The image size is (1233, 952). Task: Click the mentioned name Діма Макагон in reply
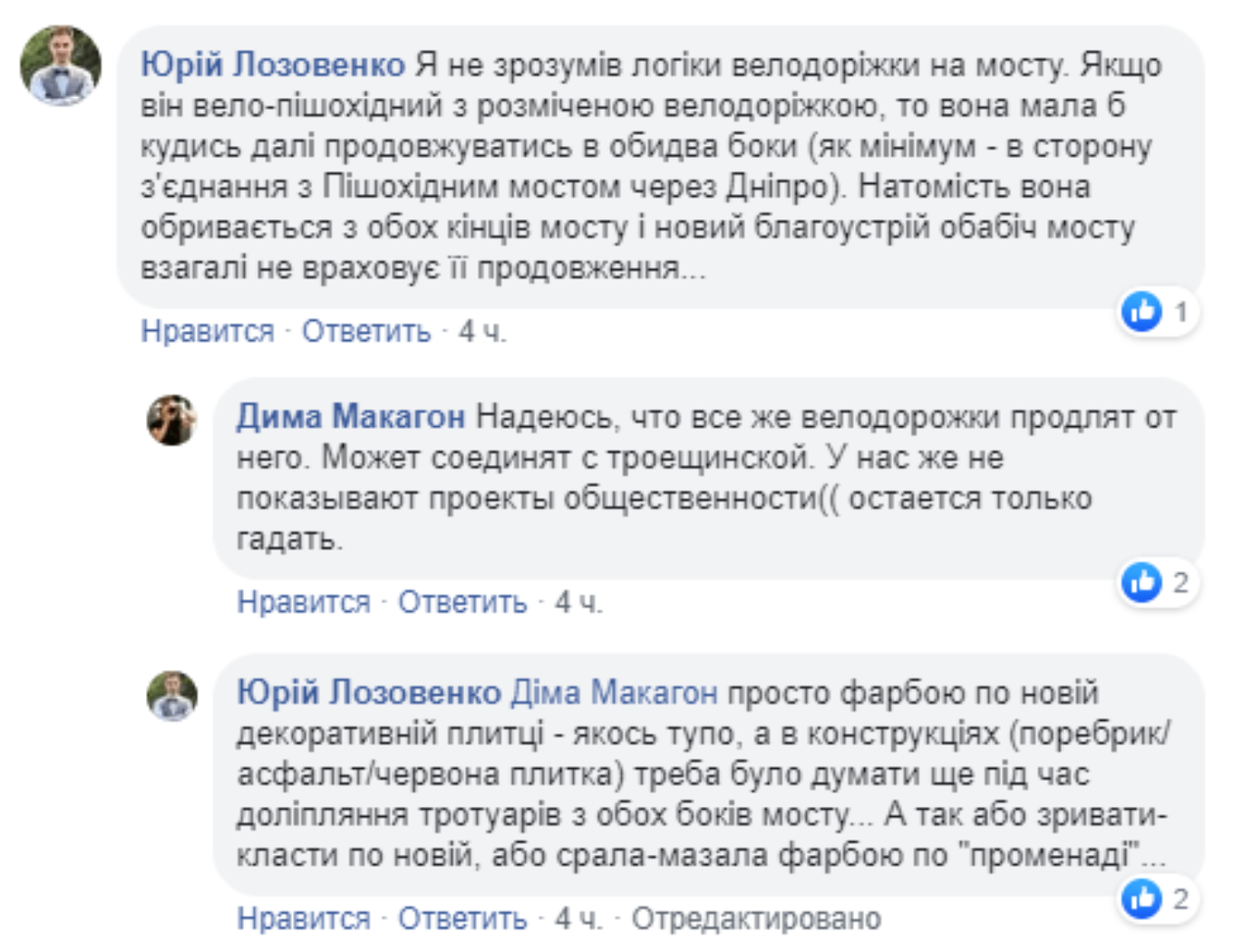click(614, 693)
